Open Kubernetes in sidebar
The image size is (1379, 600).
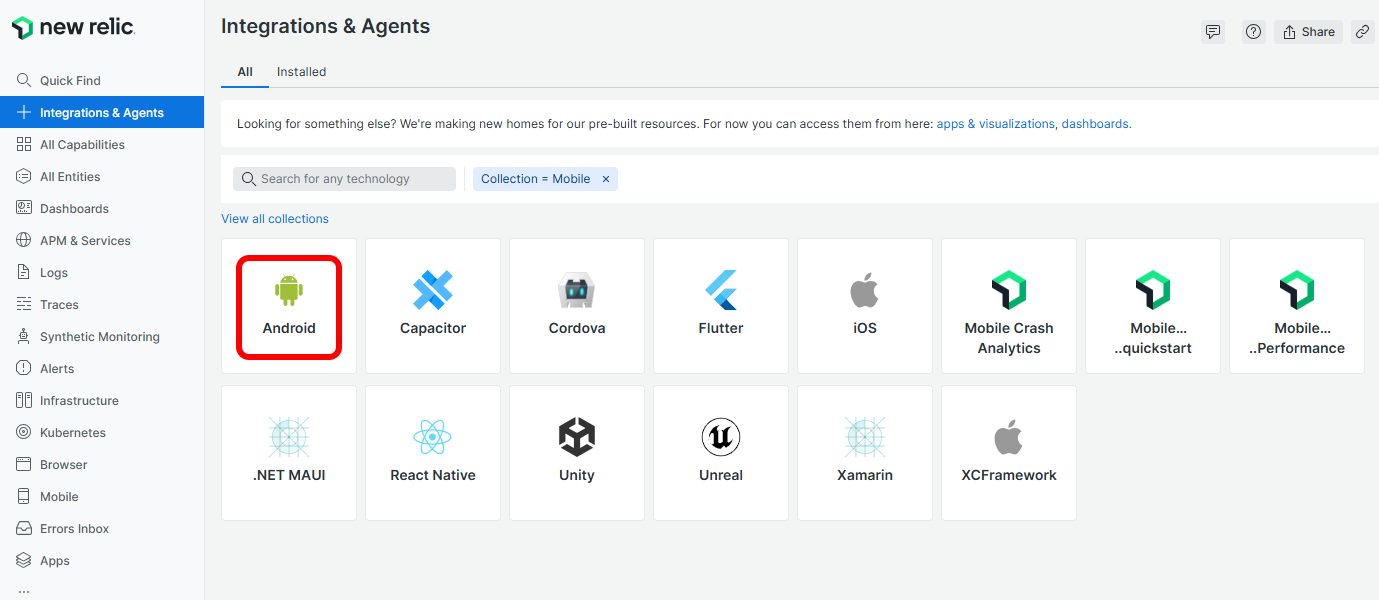[102, 432]
